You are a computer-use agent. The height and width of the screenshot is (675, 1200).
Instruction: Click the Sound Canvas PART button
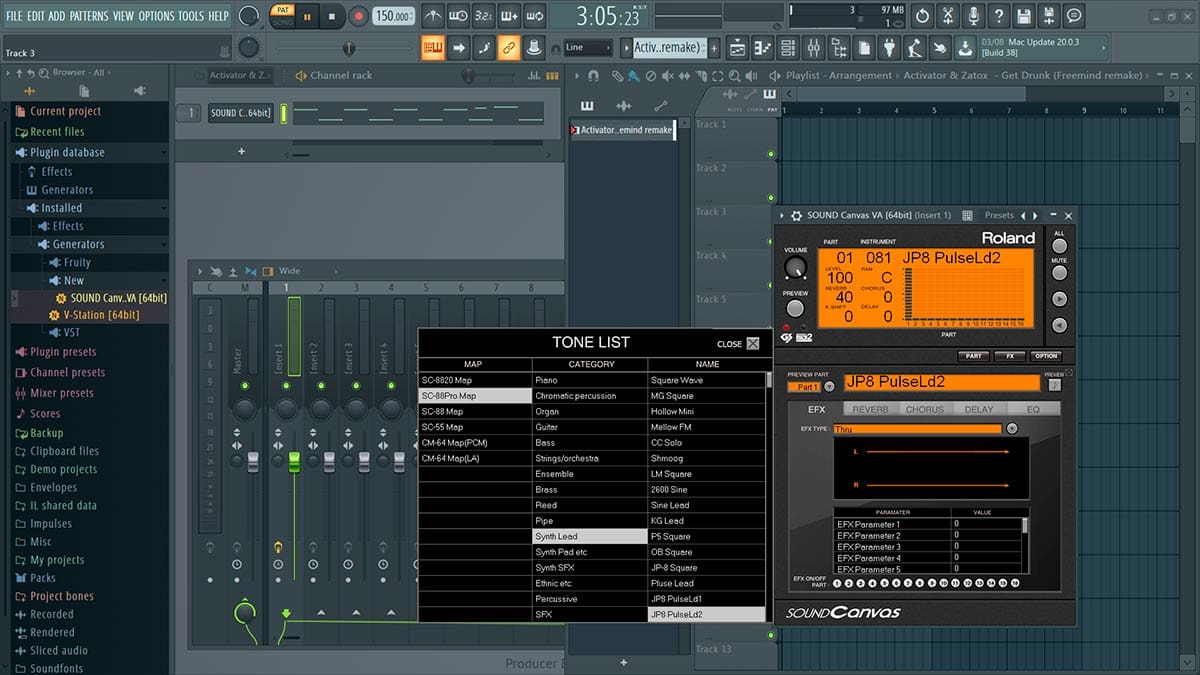[973, 356]
